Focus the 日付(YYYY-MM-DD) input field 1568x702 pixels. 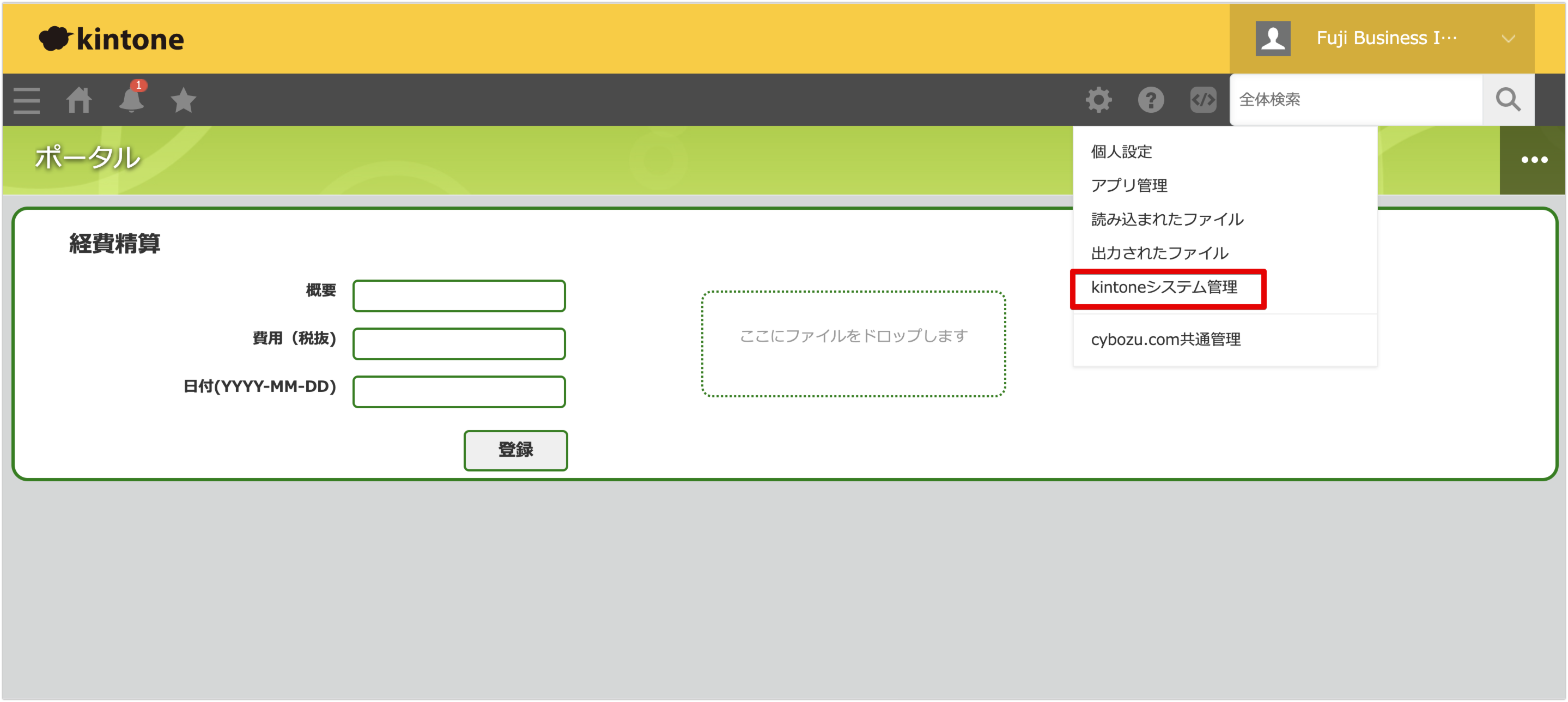pyautogui.click(x=459, y=391)
